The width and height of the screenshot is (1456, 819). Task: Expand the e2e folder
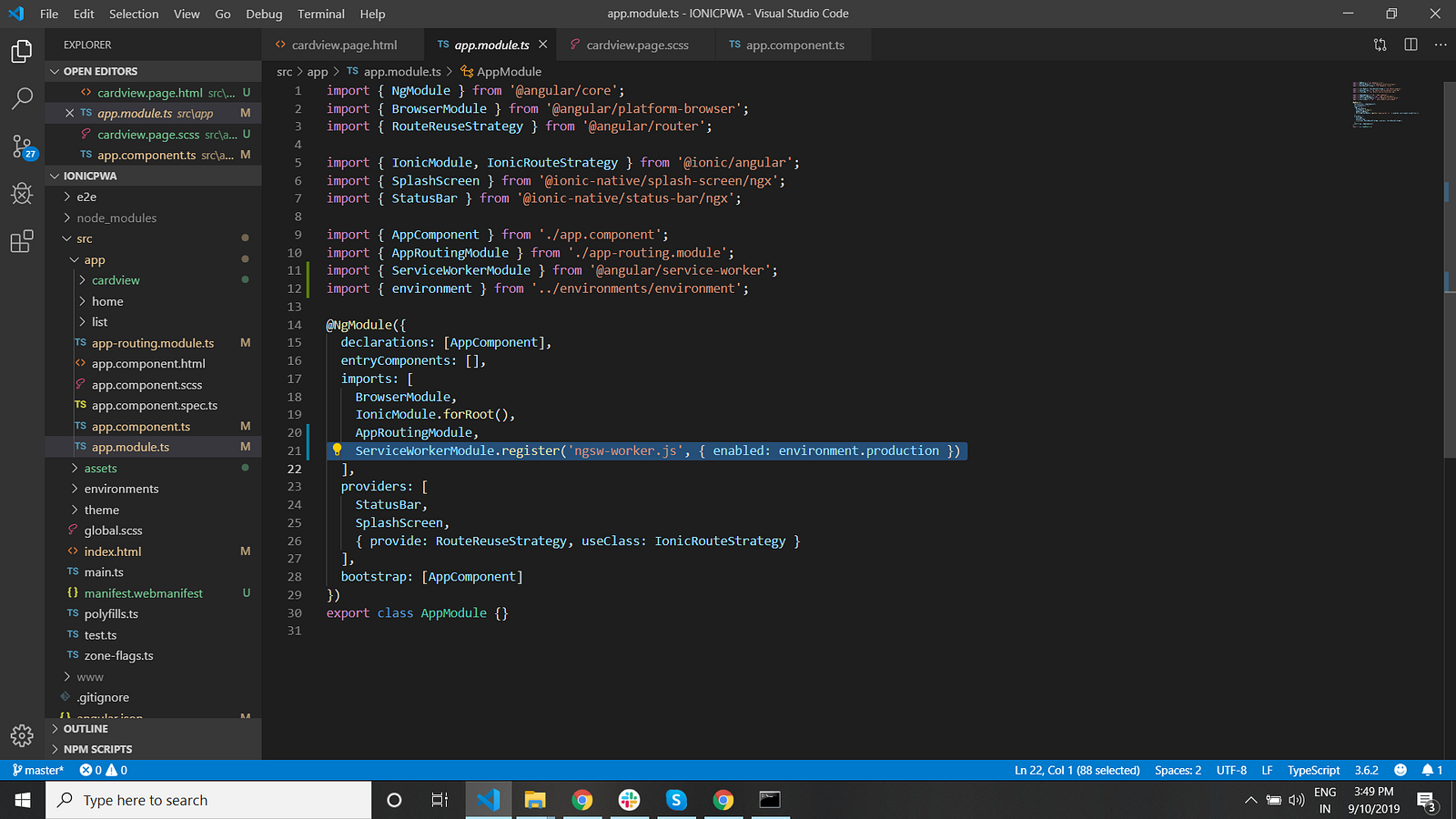pos(86,197)
